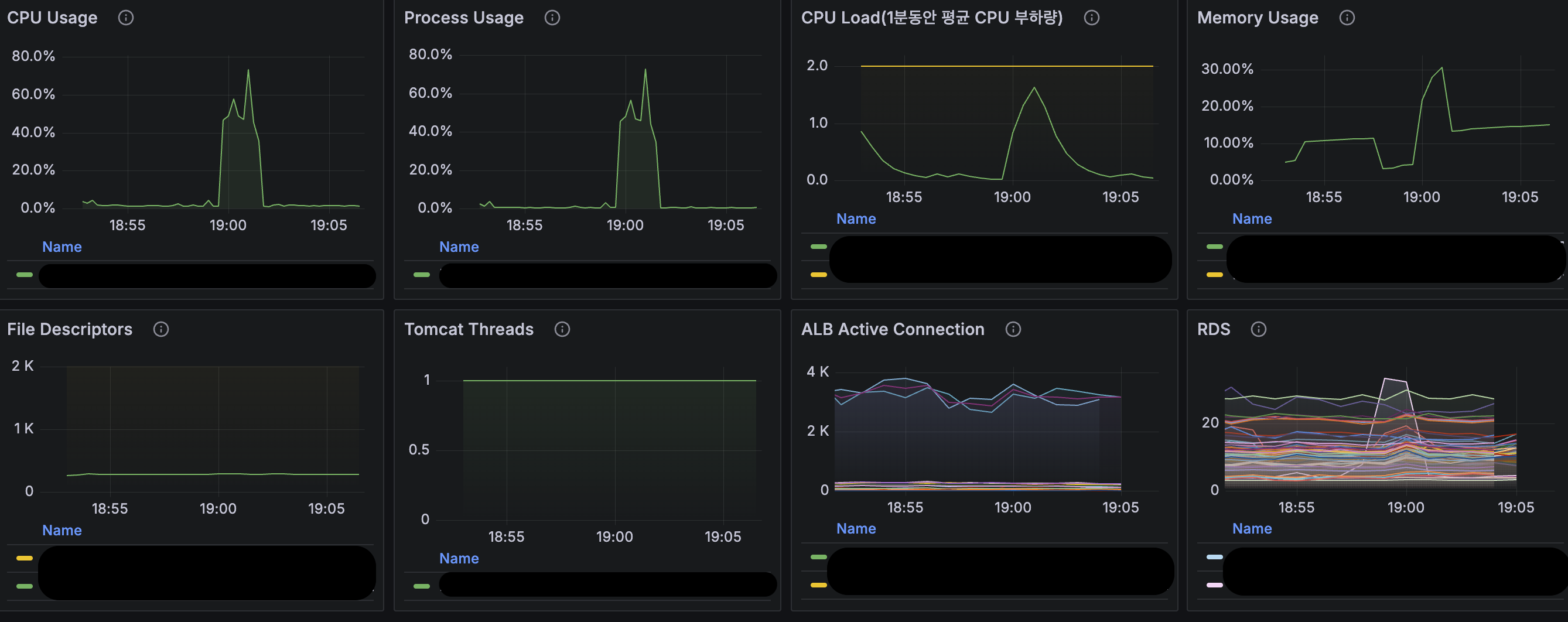Click the Name legend header in RDS panel
This screenshot has height=622, width=1568.
(x=1252, y=528)
